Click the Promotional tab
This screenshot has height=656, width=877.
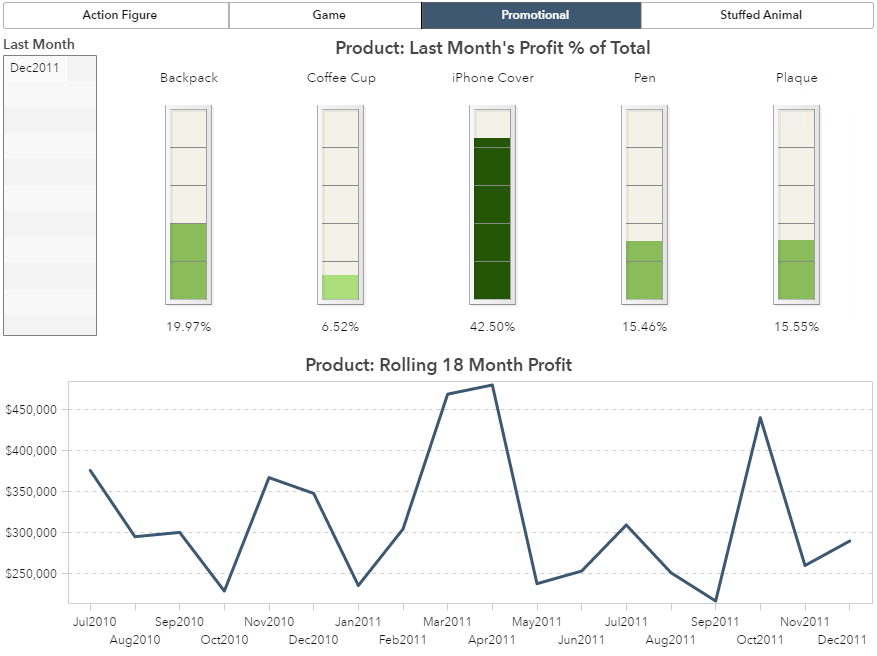tap(534, 15)
